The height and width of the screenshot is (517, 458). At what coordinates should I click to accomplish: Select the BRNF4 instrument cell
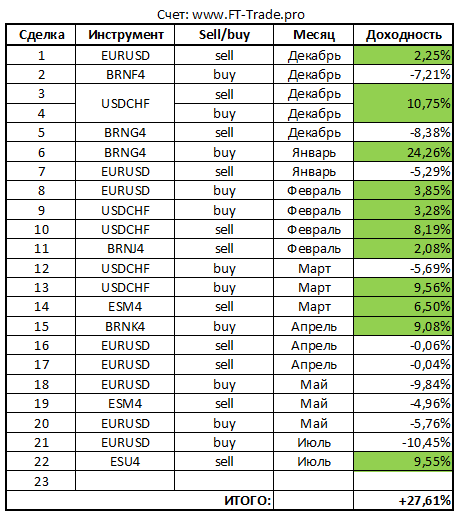pyautogui.click(x=125, y=74)
